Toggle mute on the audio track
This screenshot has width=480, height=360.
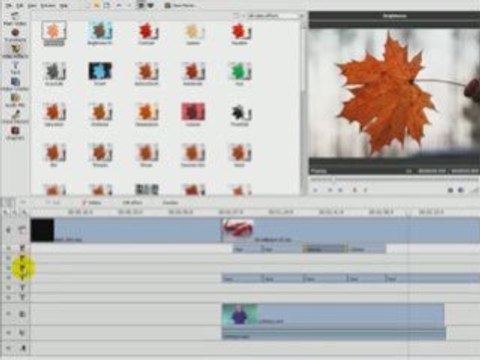click(9, 333)
